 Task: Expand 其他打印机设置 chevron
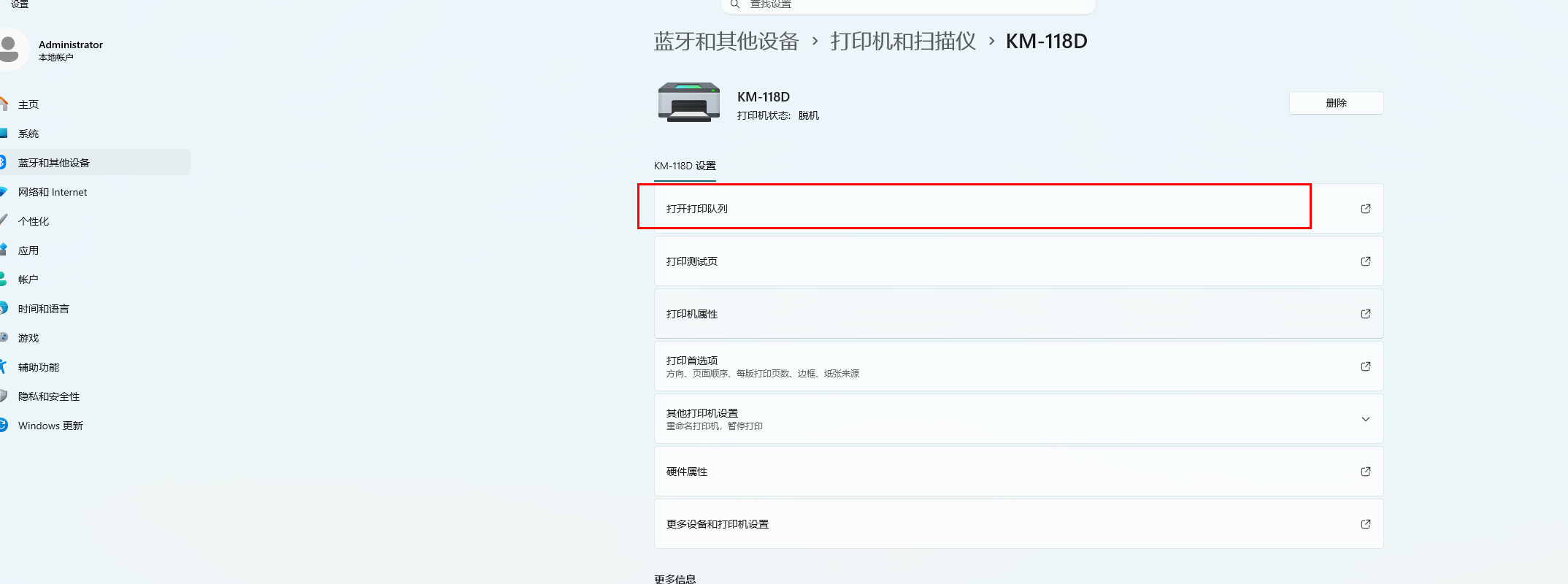point(1366,419)
